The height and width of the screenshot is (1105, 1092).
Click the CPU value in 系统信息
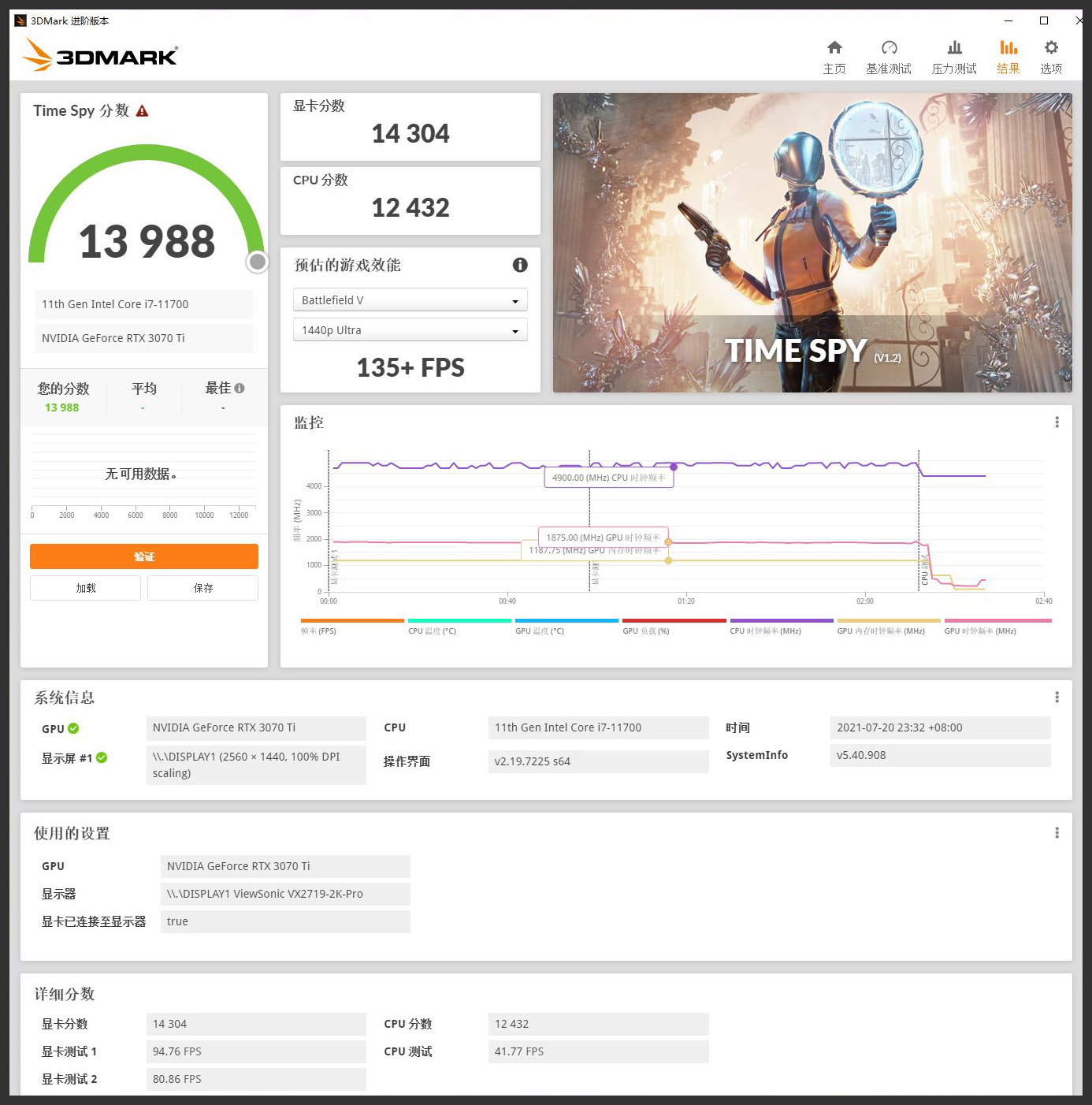click(x=599, y=727)
